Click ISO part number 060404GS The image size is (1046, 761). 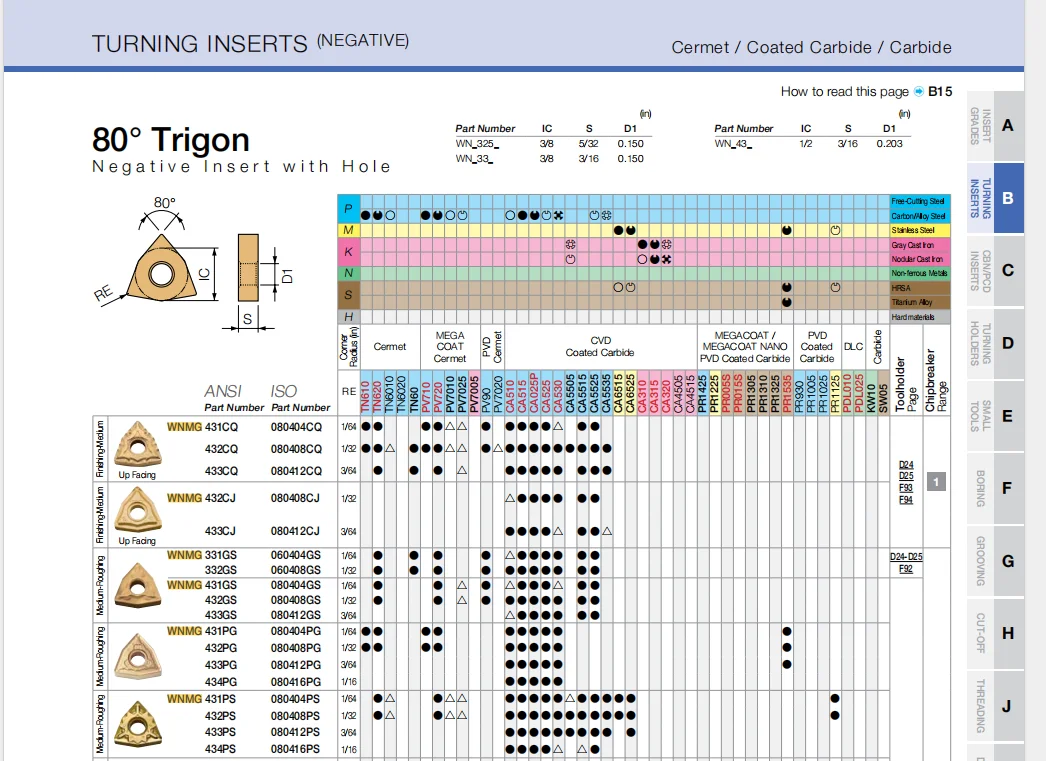(296, 555)
